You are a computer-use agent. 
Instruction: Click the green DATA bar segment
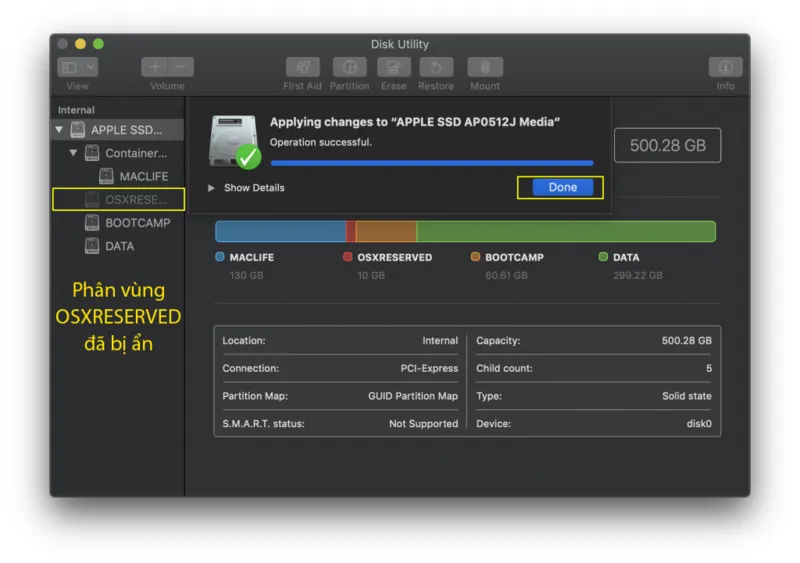[x=566, y=231]
